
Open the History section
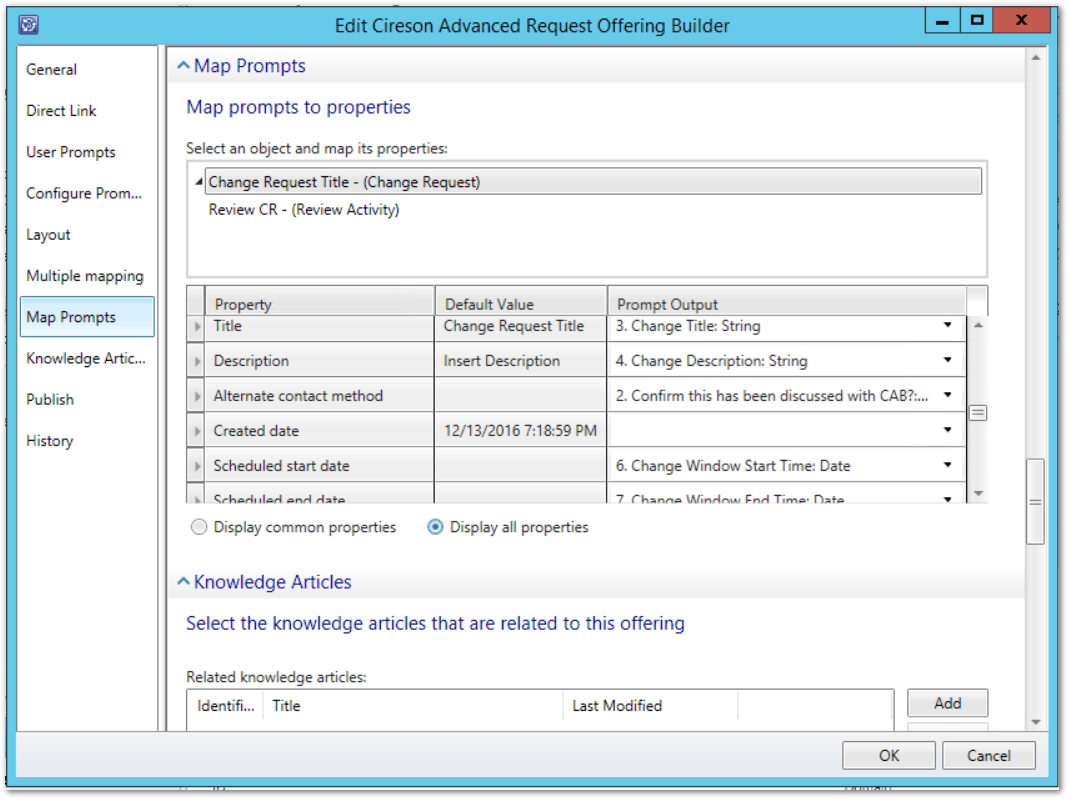pyautogui.click(x=50, y=441)
